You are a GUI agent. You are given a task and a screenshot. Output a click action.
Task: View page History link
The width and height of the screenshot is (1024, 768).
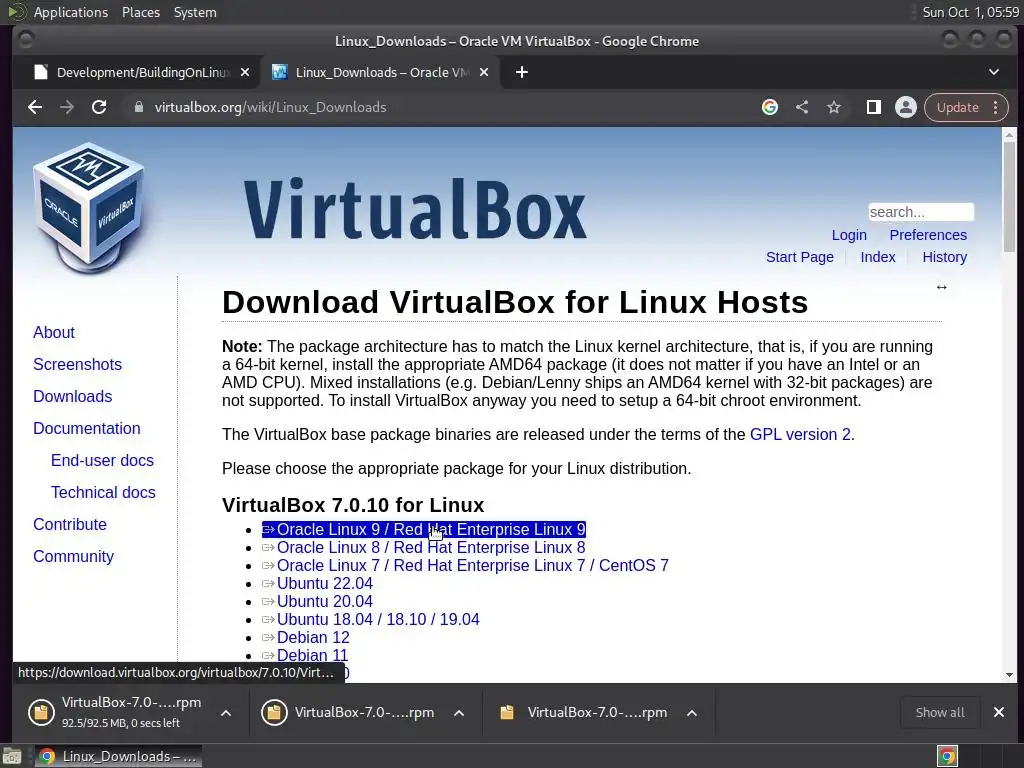(x=944, y=257)
